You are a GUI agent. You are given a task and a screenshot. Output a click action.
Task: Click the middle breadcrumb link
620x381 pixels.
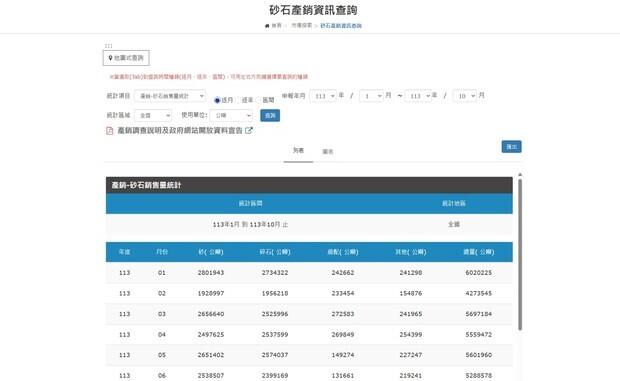click(x=302, y=26)
